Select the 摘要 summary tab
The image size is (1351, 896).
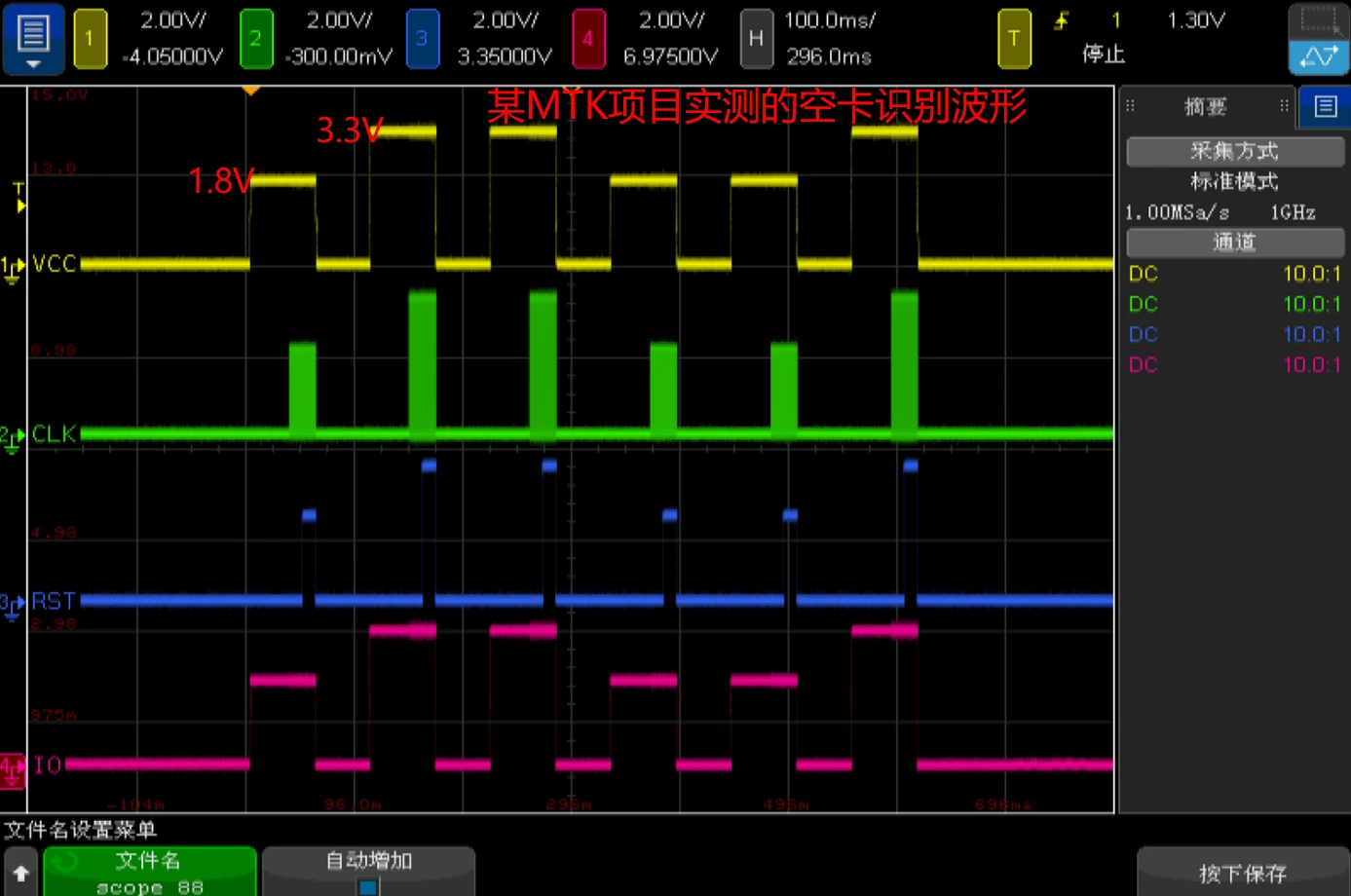[1205, 106]
